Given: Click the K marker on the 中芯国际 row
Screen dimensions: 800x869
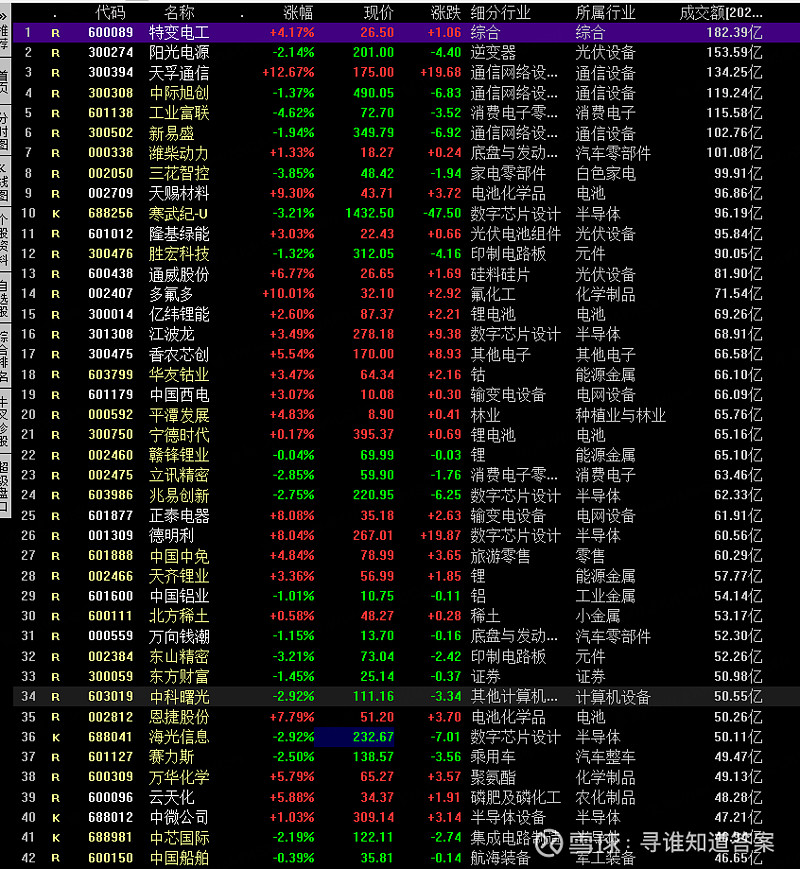Looking at the screenshot, I should click(55, 838).
